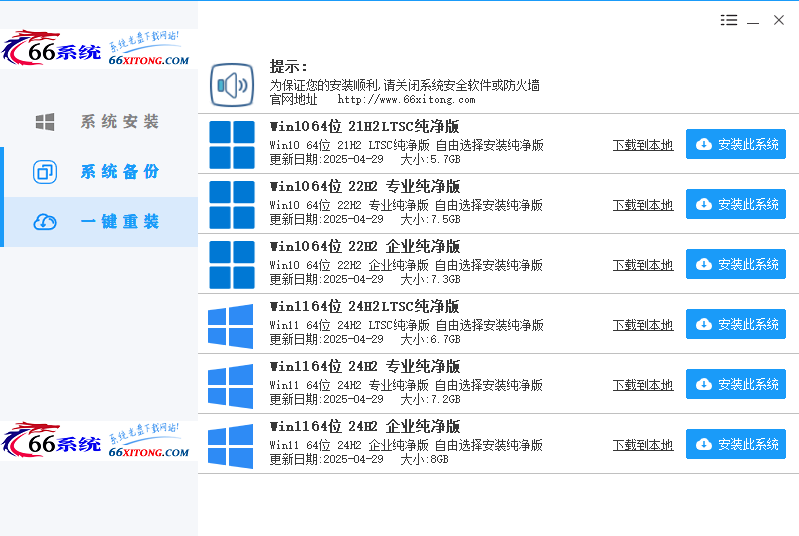The height and width of the screenshot is (536, 799).
Task: Open the list menu icon in title bar
Action: click(x=729, y=20)
